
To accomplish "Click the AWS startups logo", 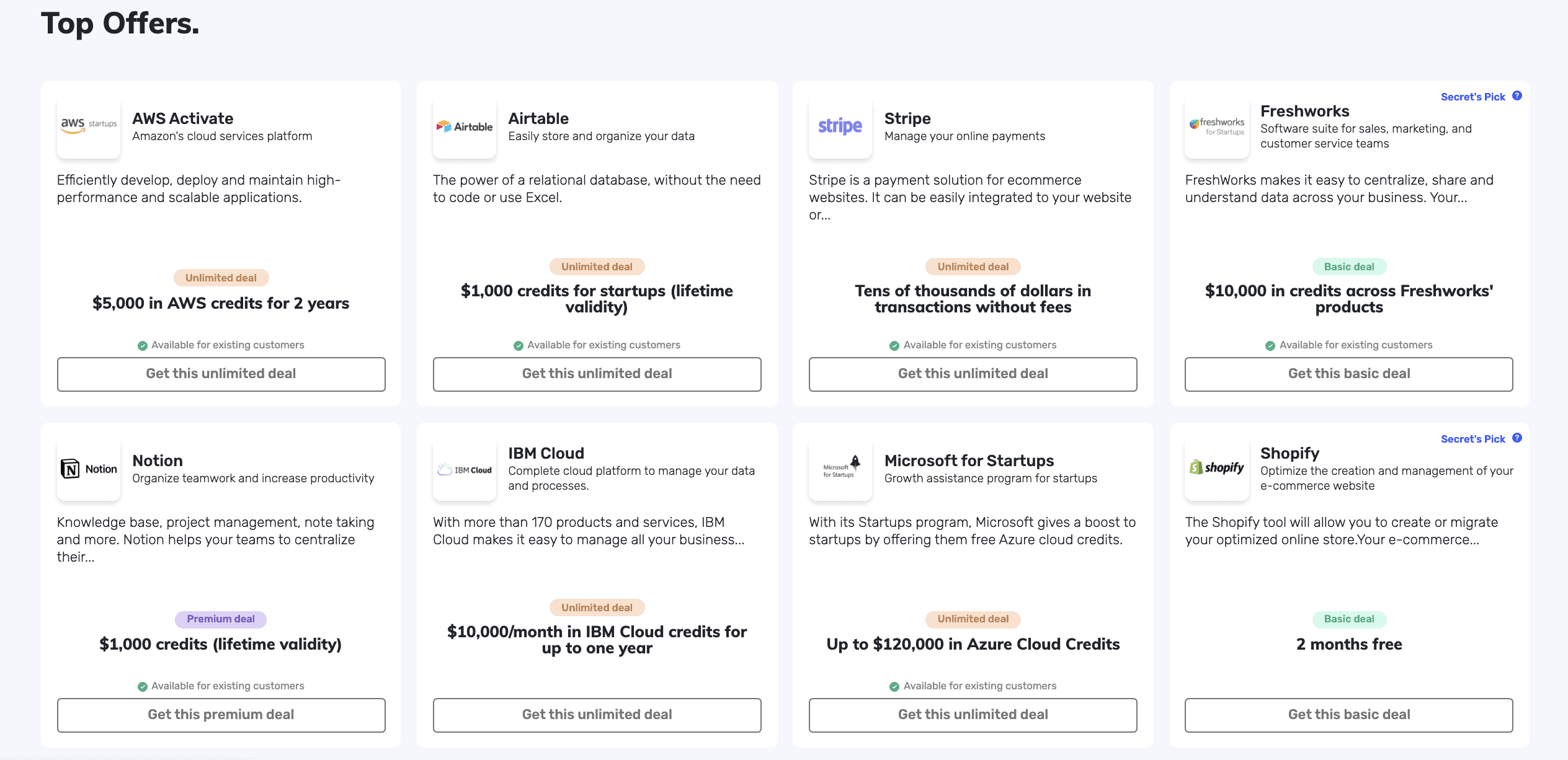I will click(x=89, y=126).
